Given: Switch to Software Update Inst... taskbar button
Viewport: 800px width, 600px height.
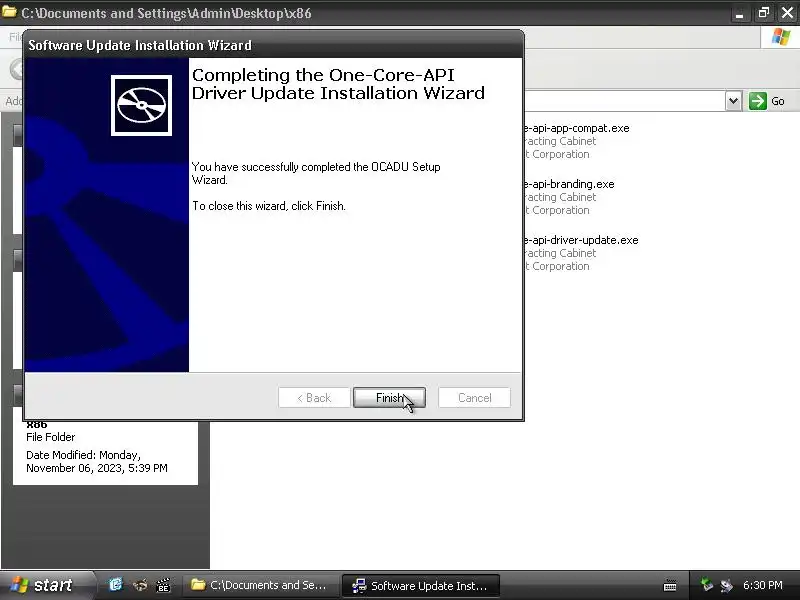Looking at the screenshot, I should point(420,585).
